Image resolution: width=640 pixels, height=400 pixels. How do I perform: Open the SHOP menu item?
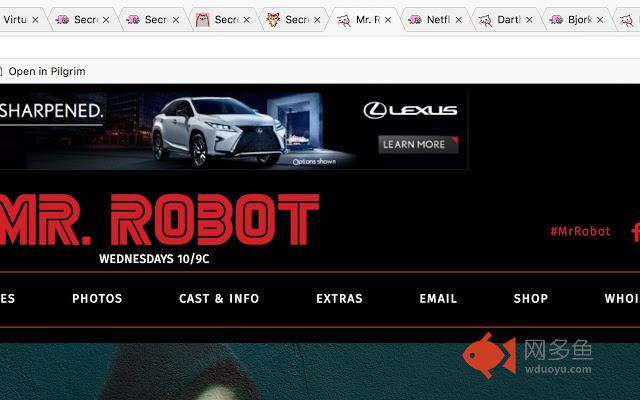[531, 298]
